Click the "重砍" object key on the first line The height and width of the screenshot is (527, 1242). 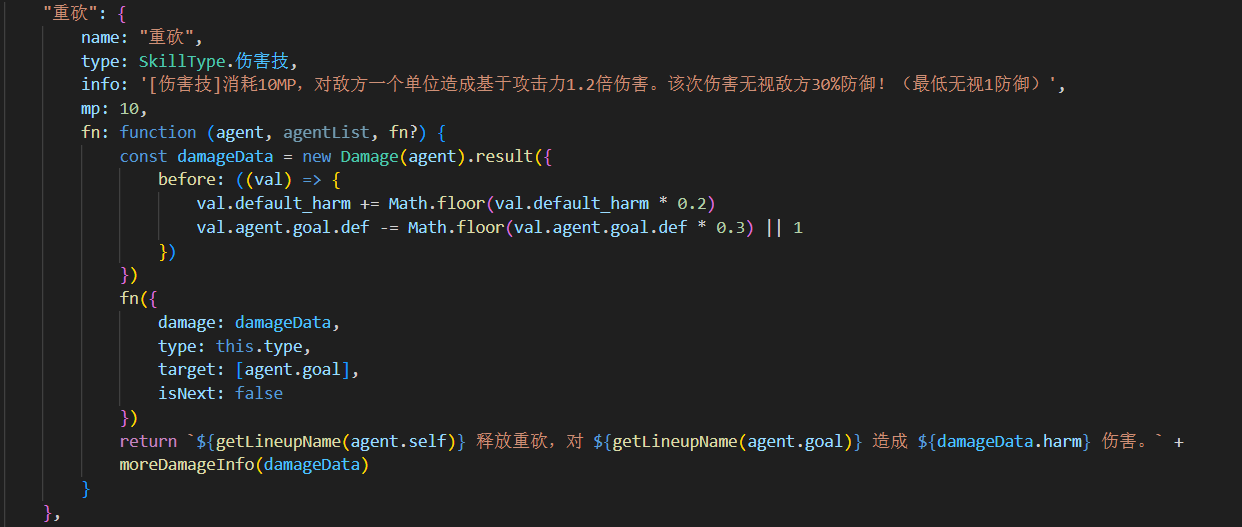(x=69, y=14)
